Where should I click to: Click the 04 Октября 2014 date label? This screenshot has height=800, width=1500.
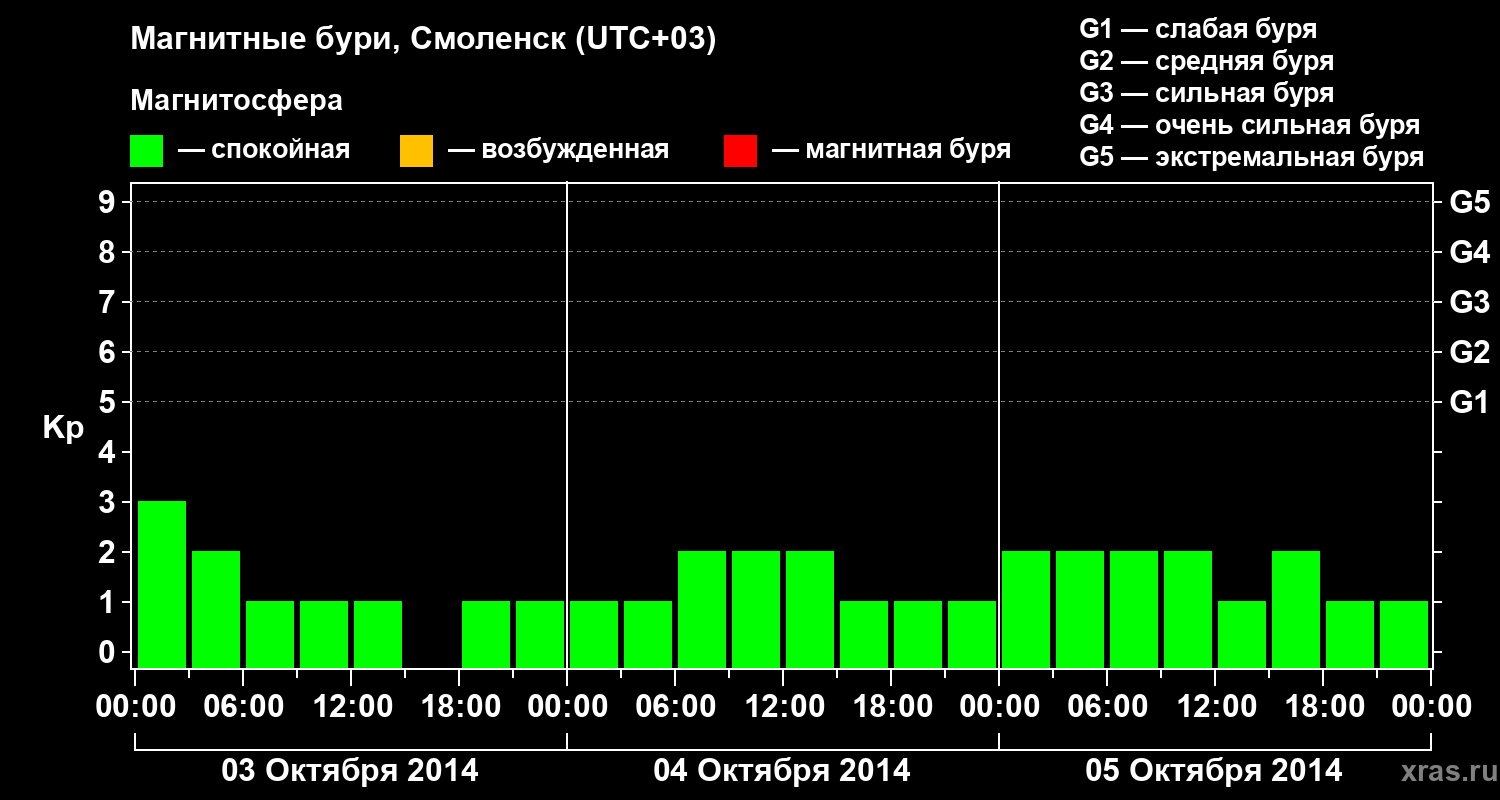782,771
